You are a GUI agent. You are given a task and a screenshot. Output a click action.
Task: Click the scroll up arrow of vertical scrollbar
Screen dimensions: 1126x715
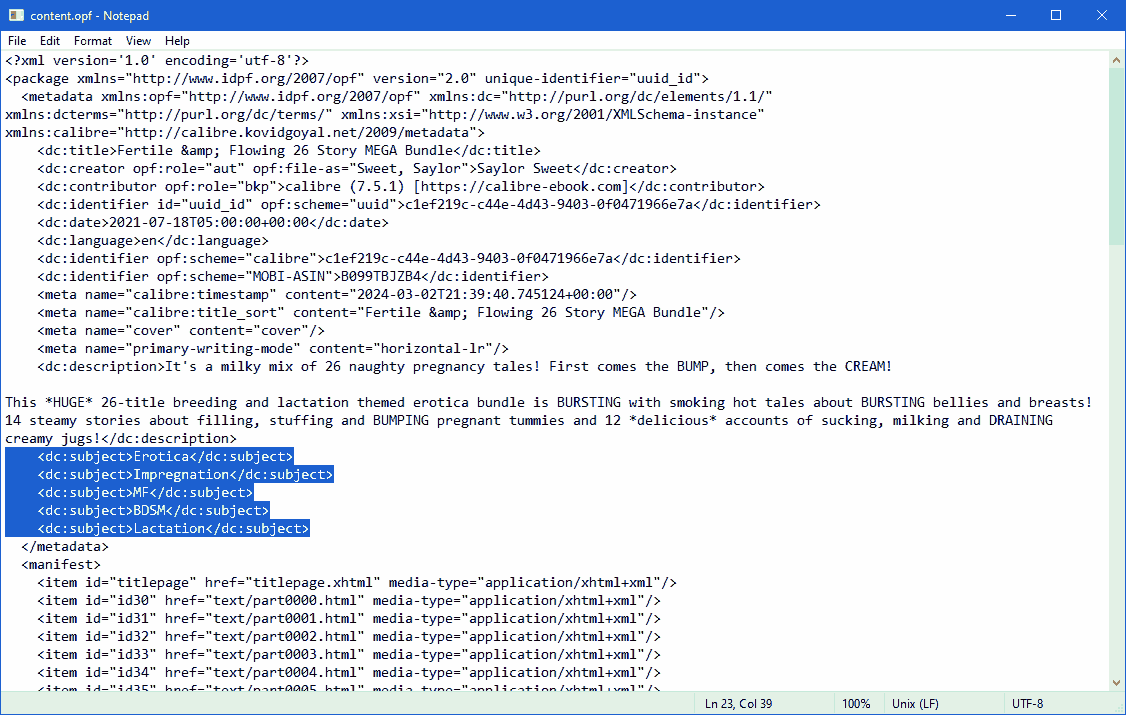[x=1116, y=60]
